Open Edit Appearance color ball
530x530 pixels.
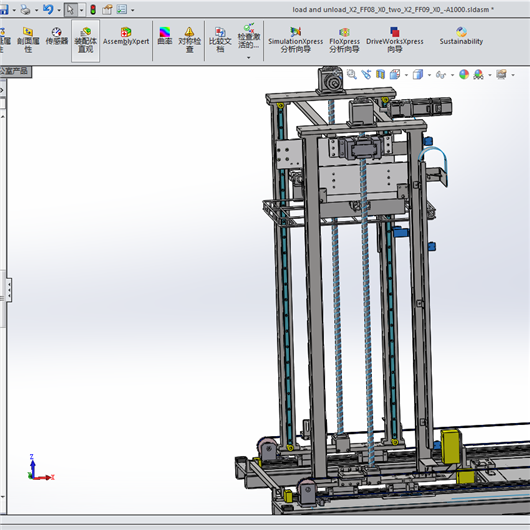coord(464,74)
